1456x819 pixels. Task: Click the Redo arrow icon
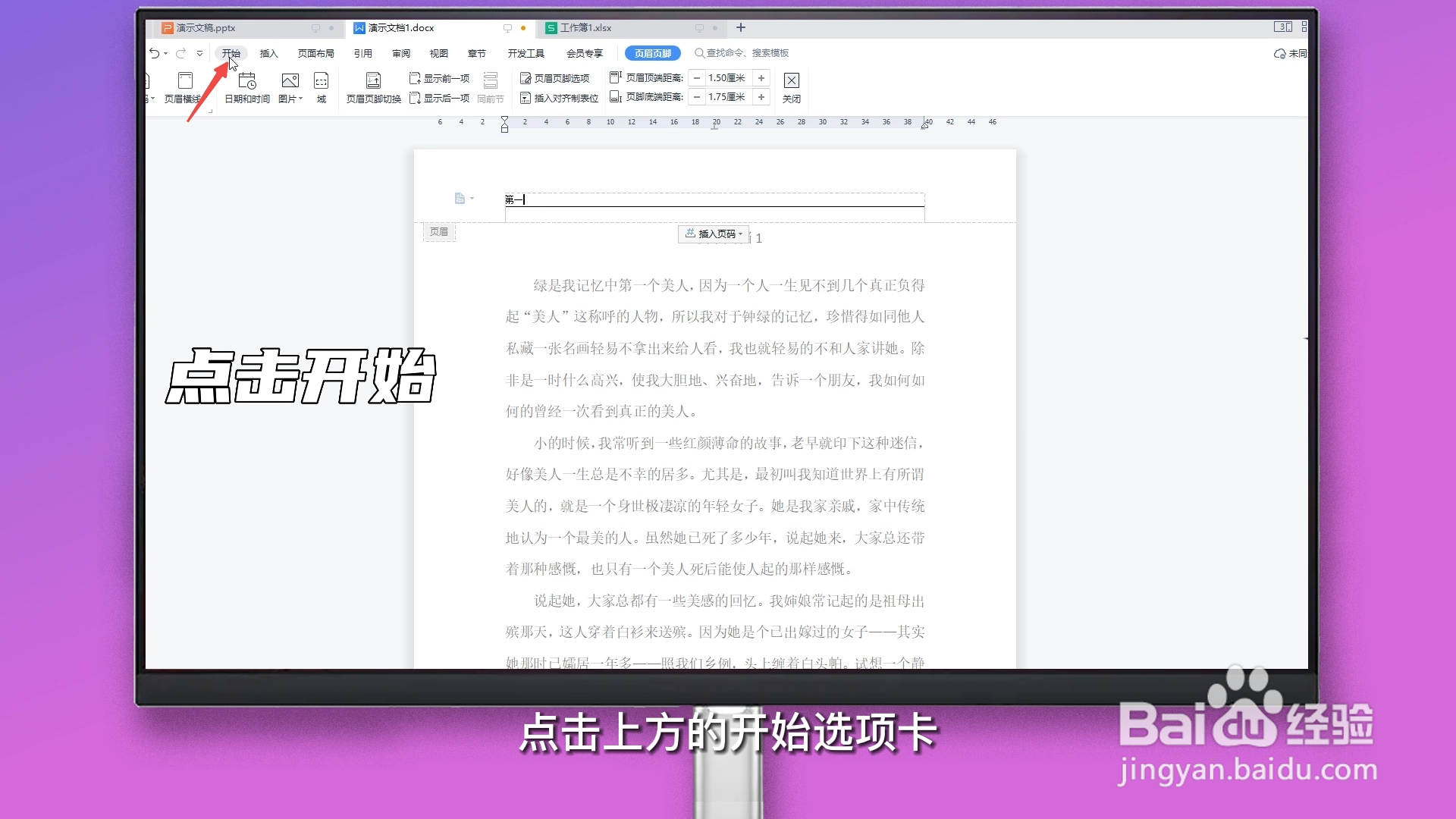[x=180, y=53]
